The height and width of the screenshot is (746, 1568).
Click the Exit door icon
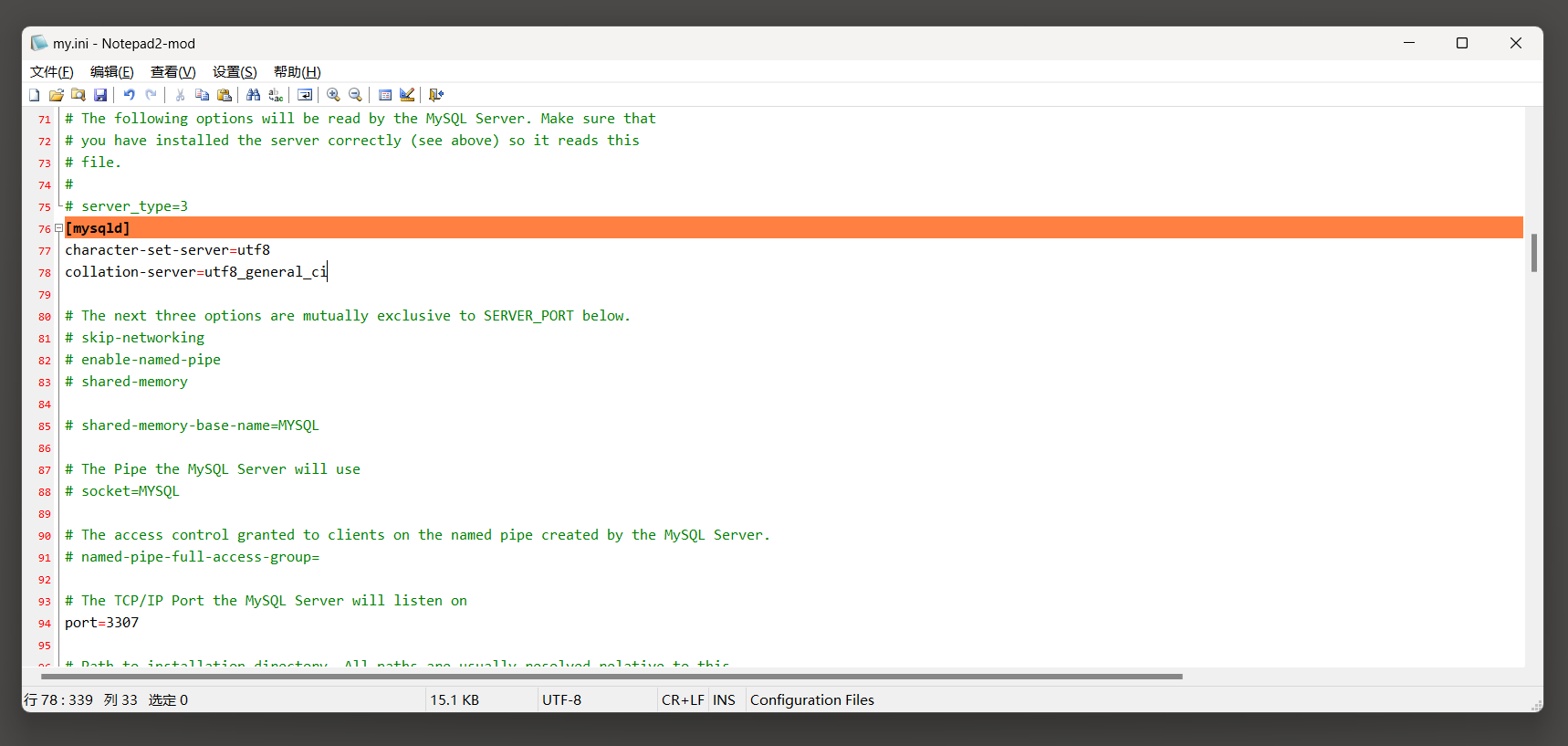tap(436, 95)
